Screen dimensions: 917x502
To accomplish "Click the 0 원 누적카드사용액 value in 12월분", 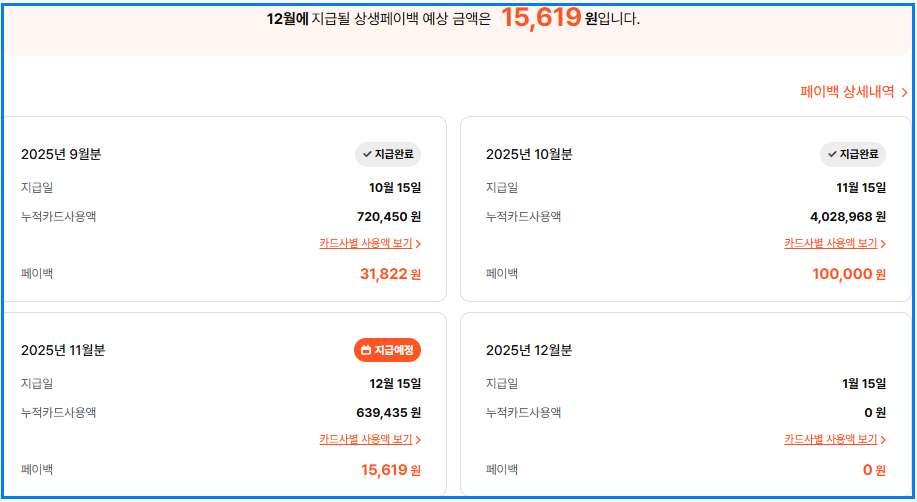I will tap(875, 412).
